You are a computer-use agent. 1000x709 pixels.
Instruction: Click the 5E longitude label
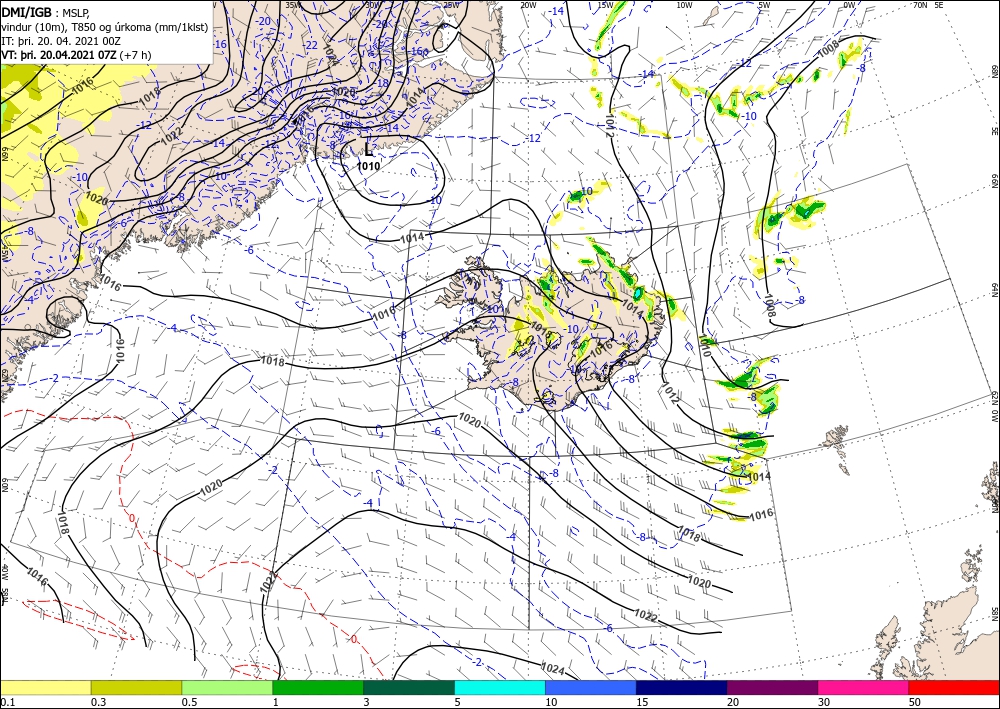click(x=938, y=5)
